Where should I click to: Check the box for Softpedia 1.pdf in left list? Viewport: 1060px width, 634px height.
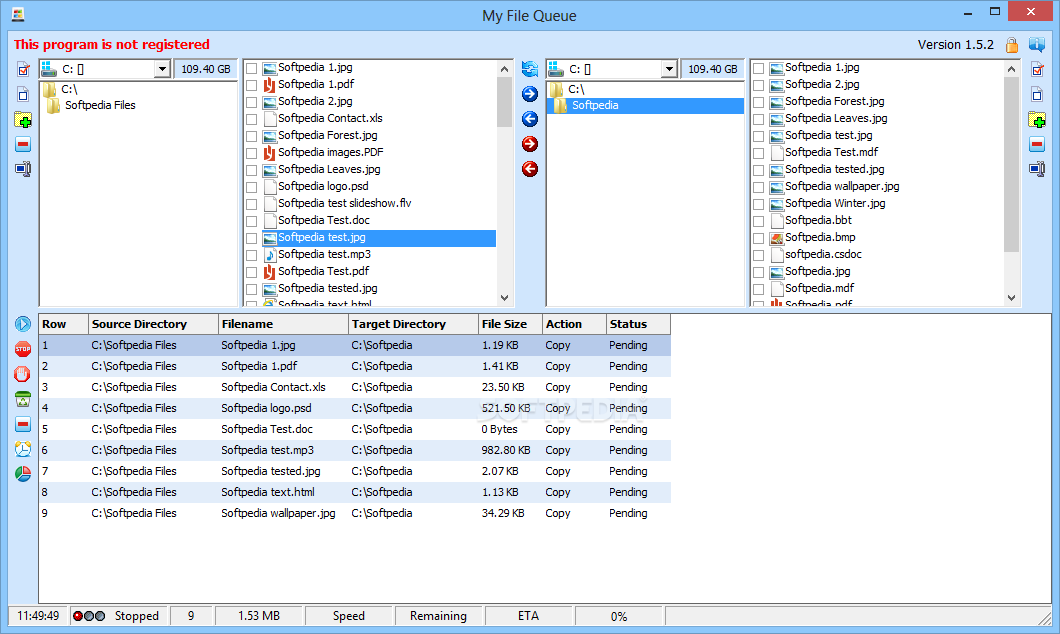tap(251, 85)
